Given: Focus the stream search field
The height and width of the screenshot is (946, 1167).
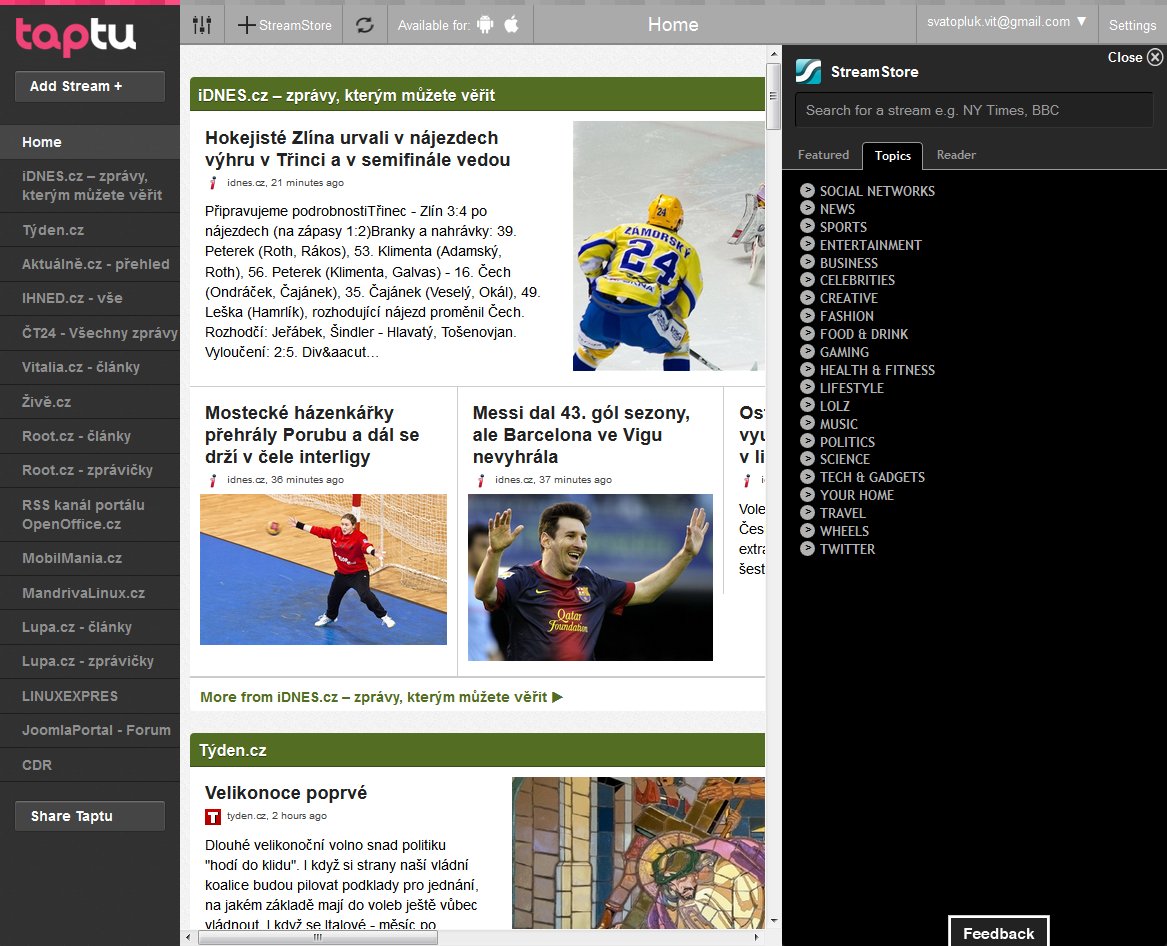Looking at the screenshot, I should [x=973, y=110].
